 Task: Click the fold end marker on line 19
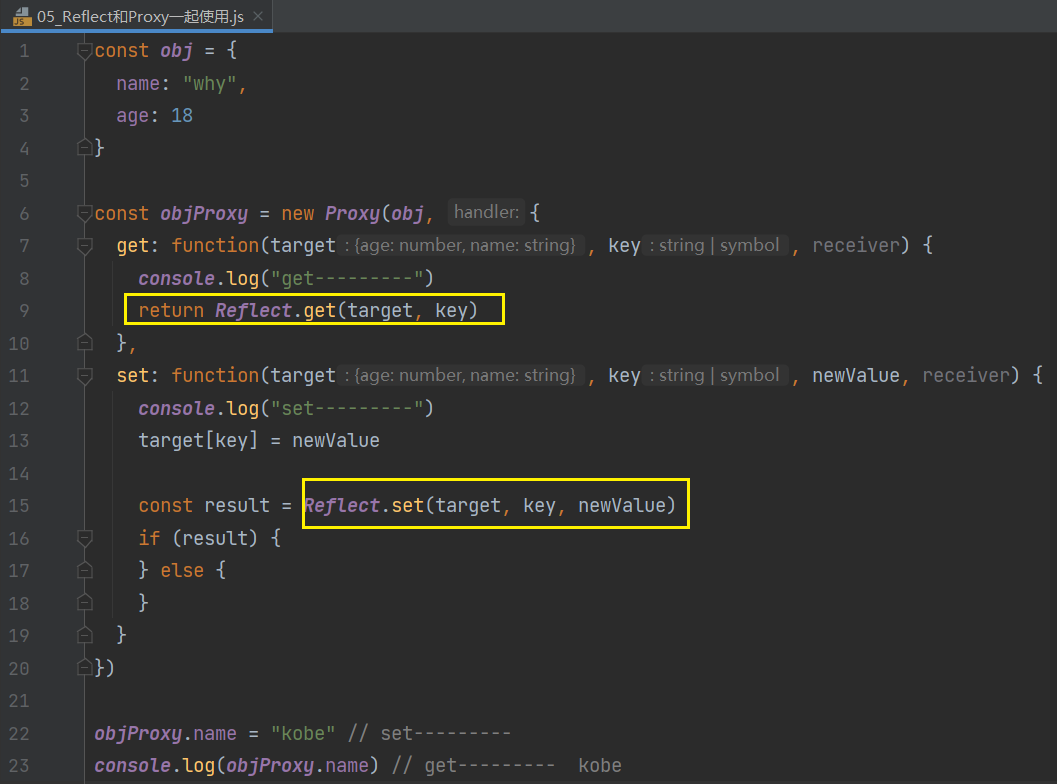(84, 634)
